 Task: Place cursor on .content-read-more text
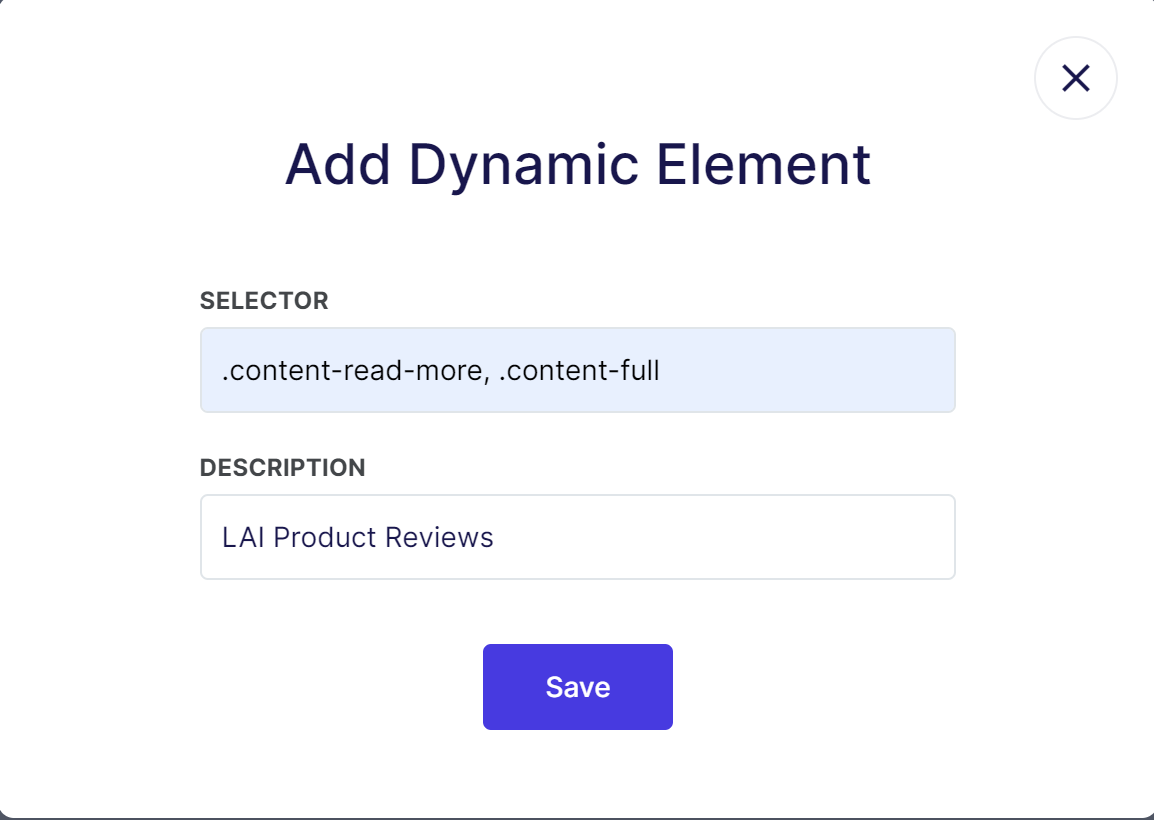(x=353, y=370)
